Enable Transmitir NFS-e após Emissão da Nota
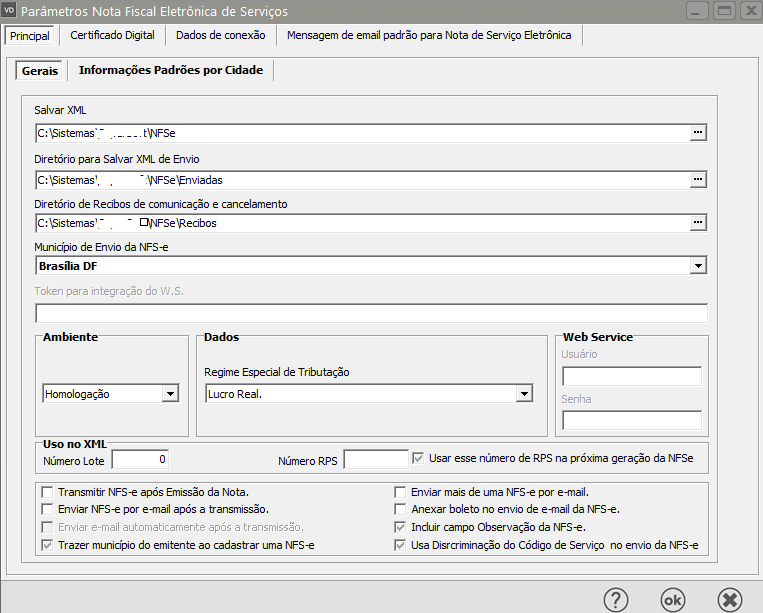 point(47,492)
